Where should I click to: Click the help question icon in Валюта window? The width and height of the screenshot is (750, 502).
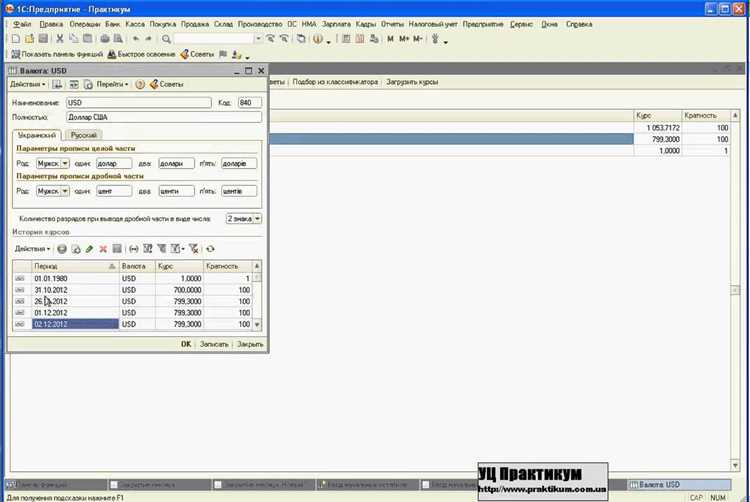(x=140, y=84)
